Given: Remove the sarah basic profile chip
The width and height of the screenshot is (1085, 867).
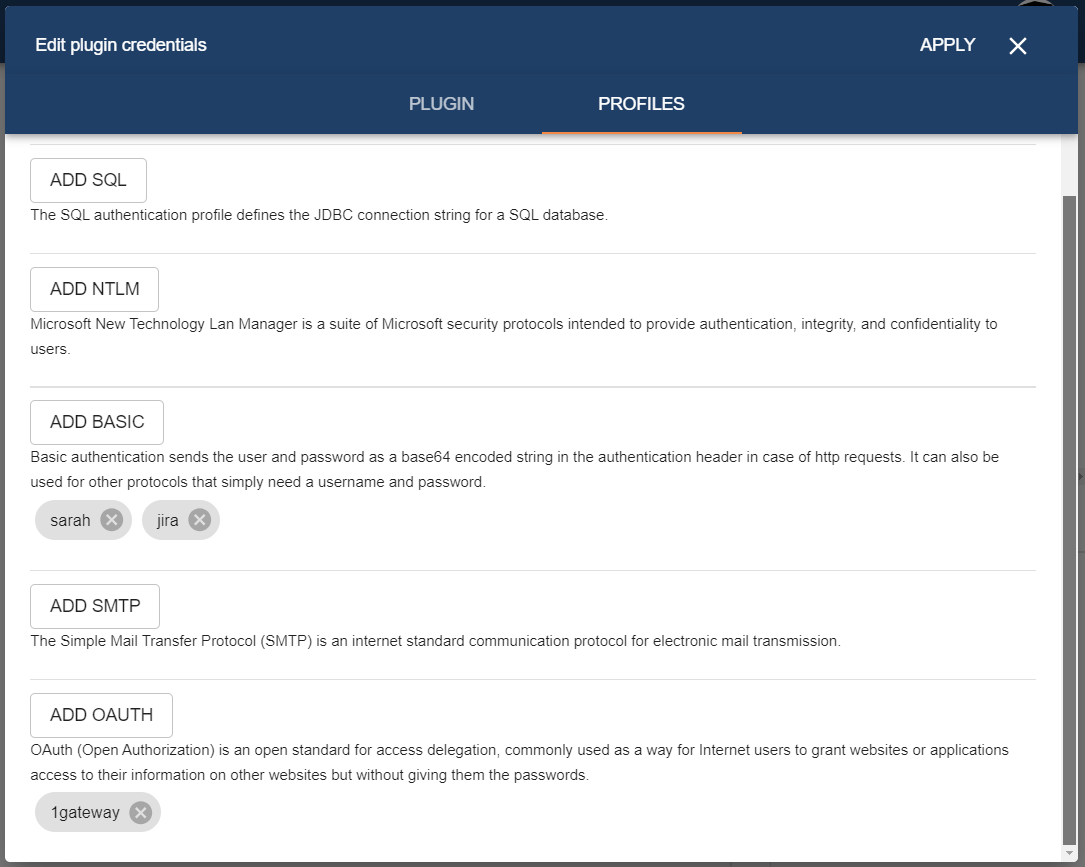Looking at the screenshot, I should tap(111, 520).
